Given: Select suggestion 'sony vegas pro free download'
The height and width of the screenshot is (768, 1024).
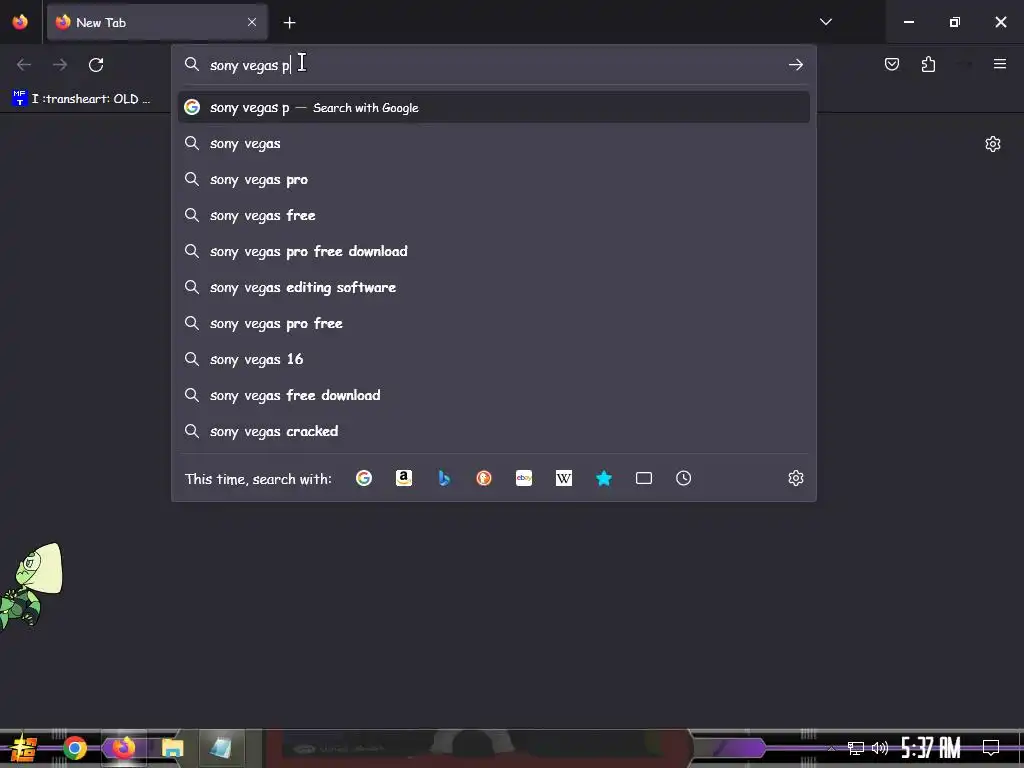Looking at the screenshot, I should click(494, 251).
